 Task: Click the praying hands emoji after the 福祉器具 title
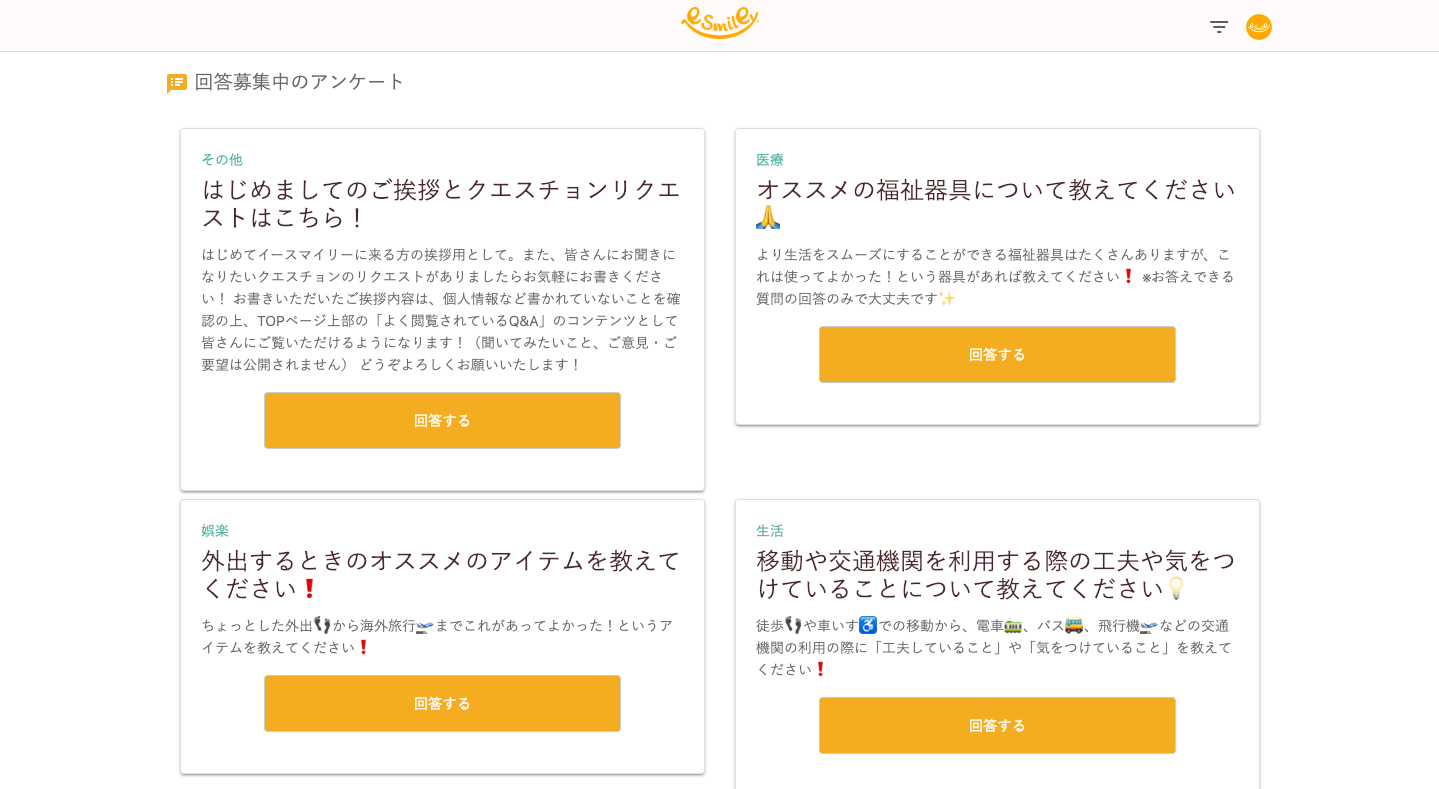(x=768, y=218)
